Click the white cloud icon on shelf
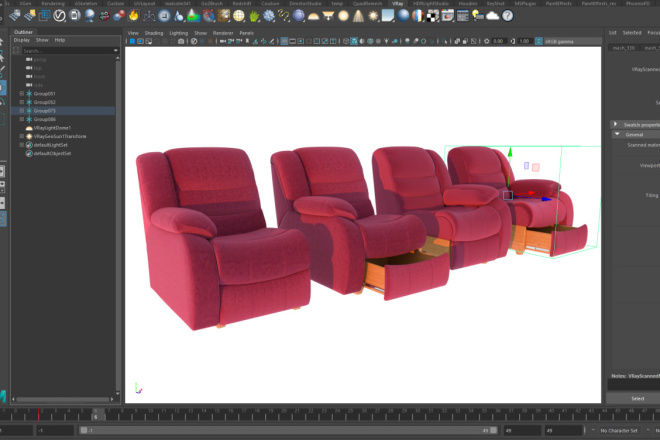Image resolution: width=660 pixels, height=440 pixels. [492, 16]
